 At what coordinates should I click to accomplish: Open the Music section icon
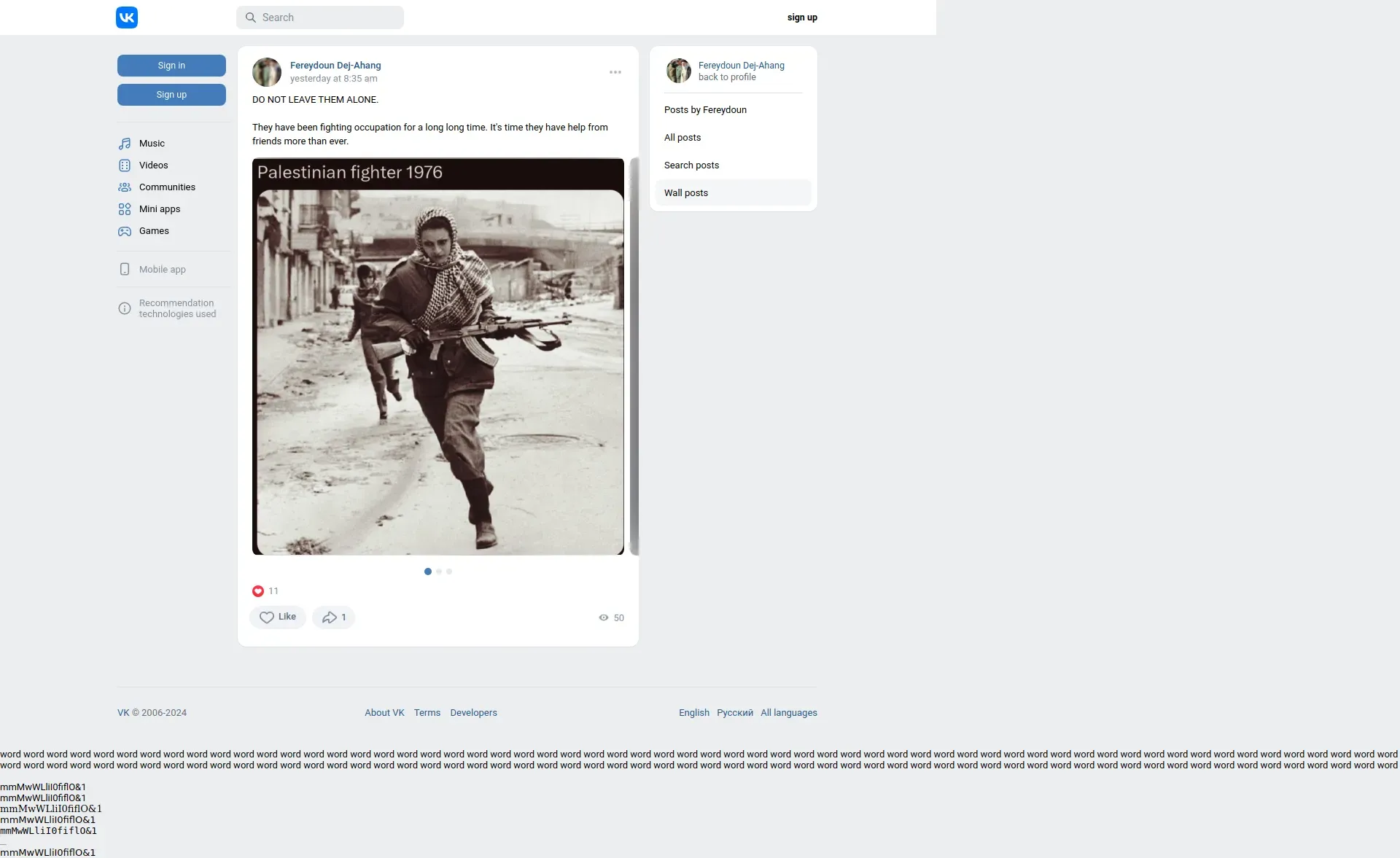point(125,144)
